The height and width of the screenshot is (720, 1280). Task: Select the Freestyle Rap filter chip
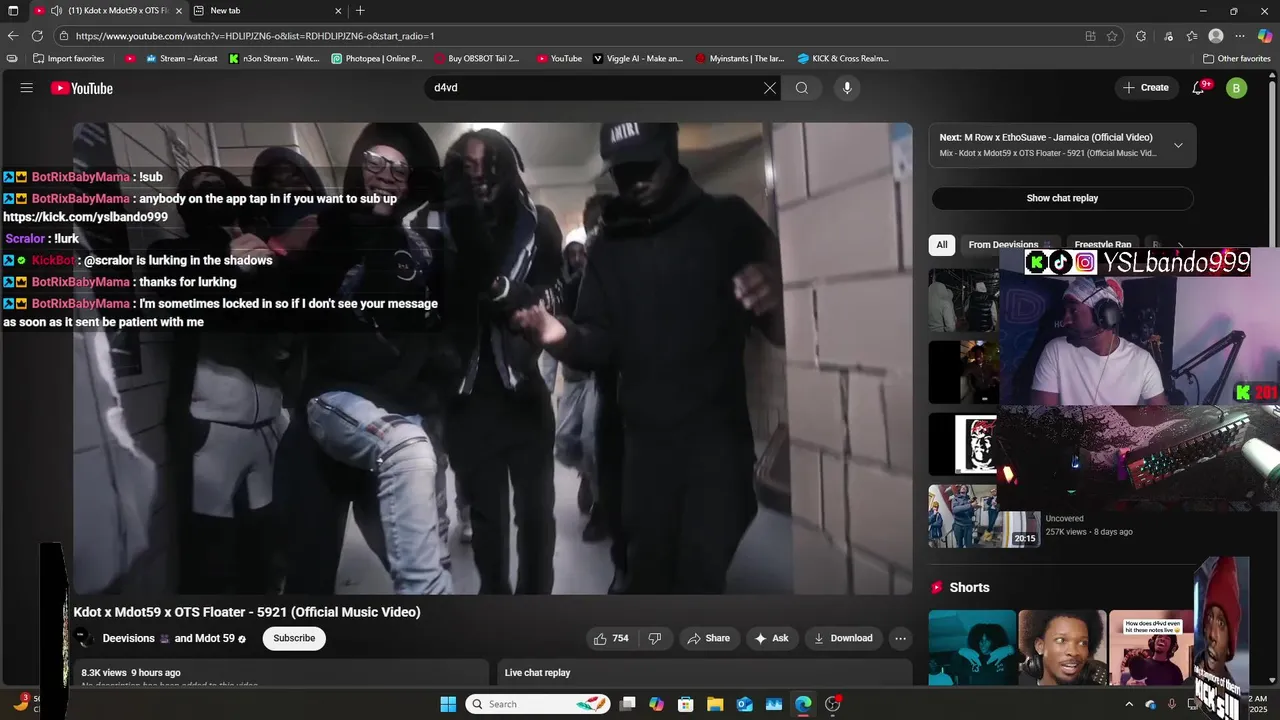(1103, 244)
